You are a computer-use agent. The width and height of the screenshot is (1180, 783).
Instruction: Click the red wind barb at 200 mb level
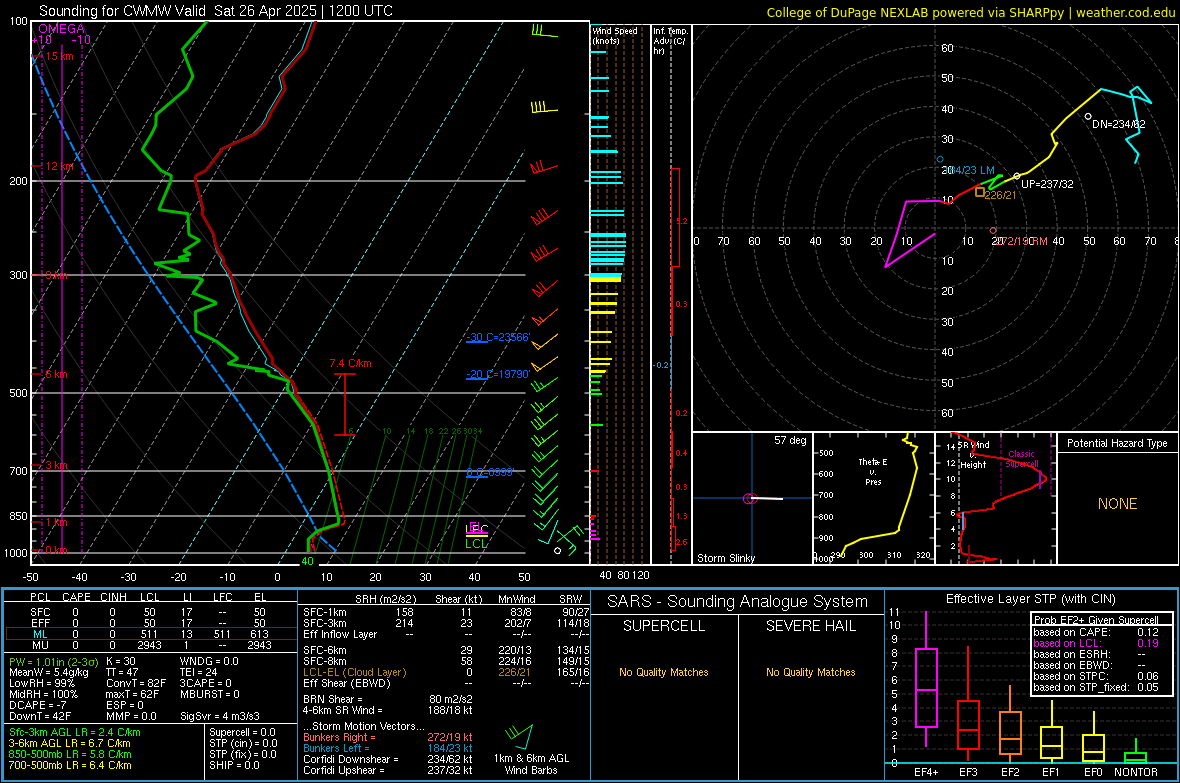[x=544, y=167]
